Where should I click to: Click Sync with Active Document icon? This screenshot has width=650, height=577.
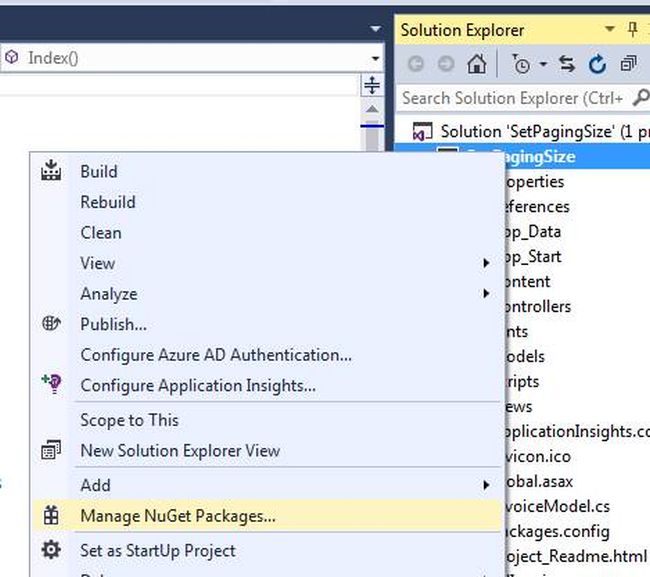[x=567, y=64]
